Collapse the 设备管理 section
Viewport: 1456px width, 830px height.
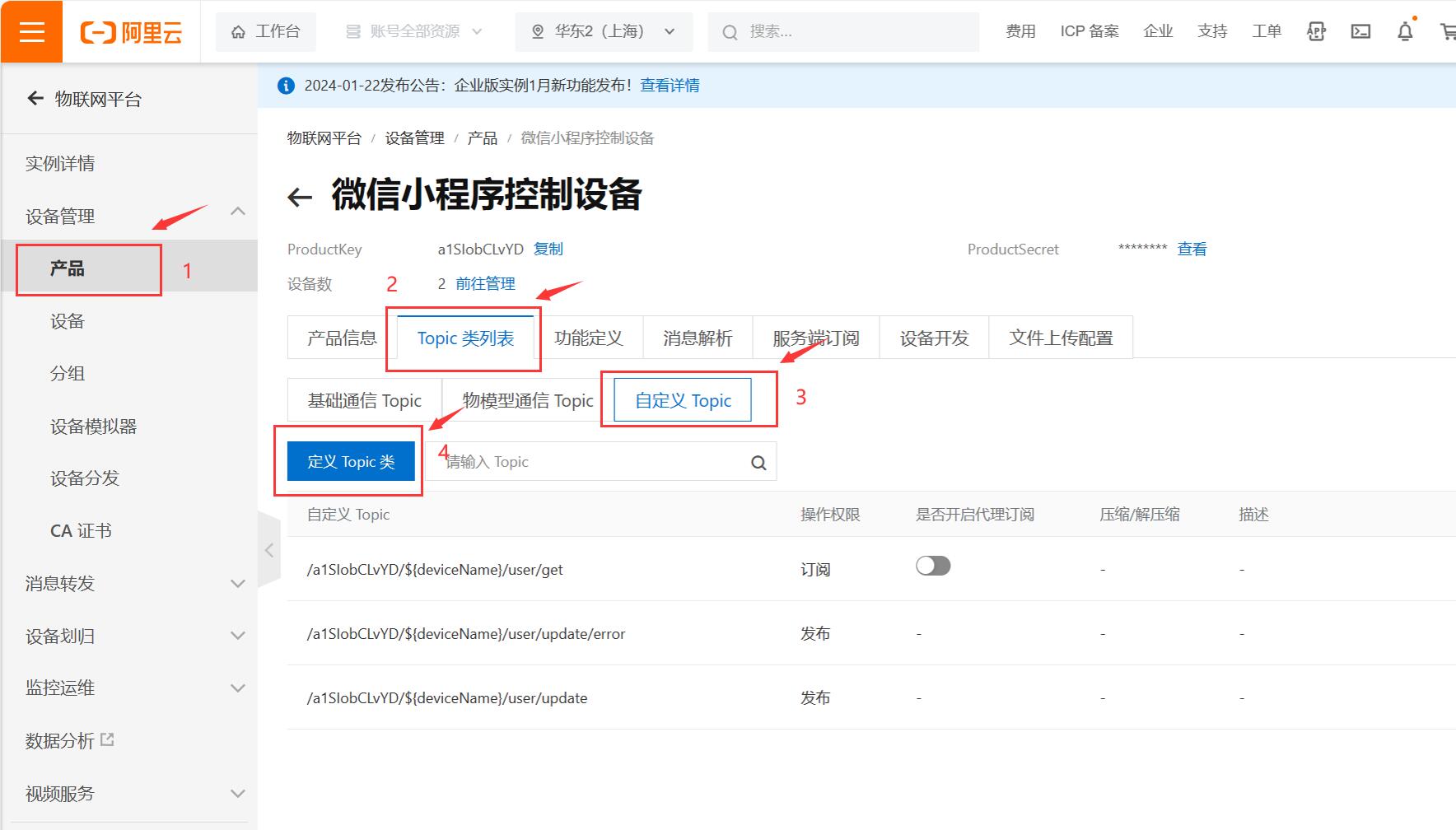(x=238, y=212)
